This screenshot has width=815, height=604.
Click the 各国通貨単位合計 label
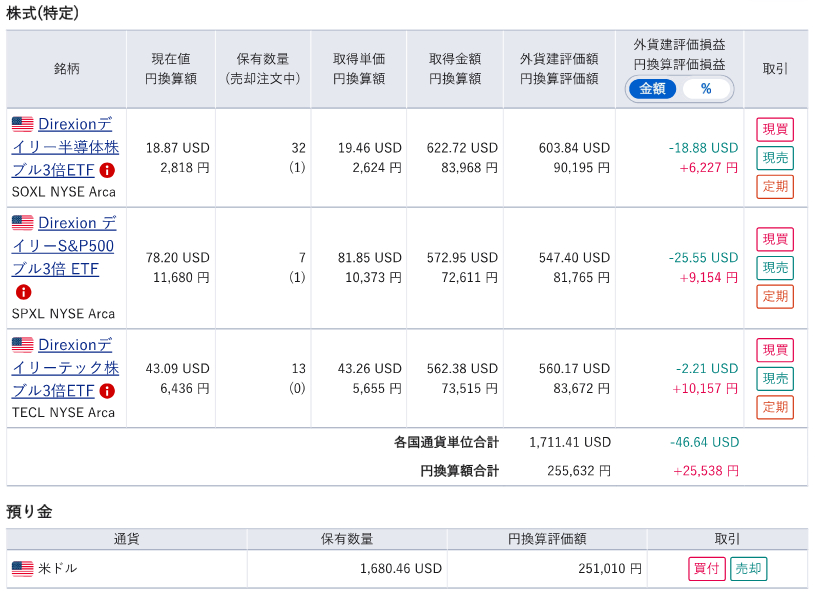[x=446, y=442]
